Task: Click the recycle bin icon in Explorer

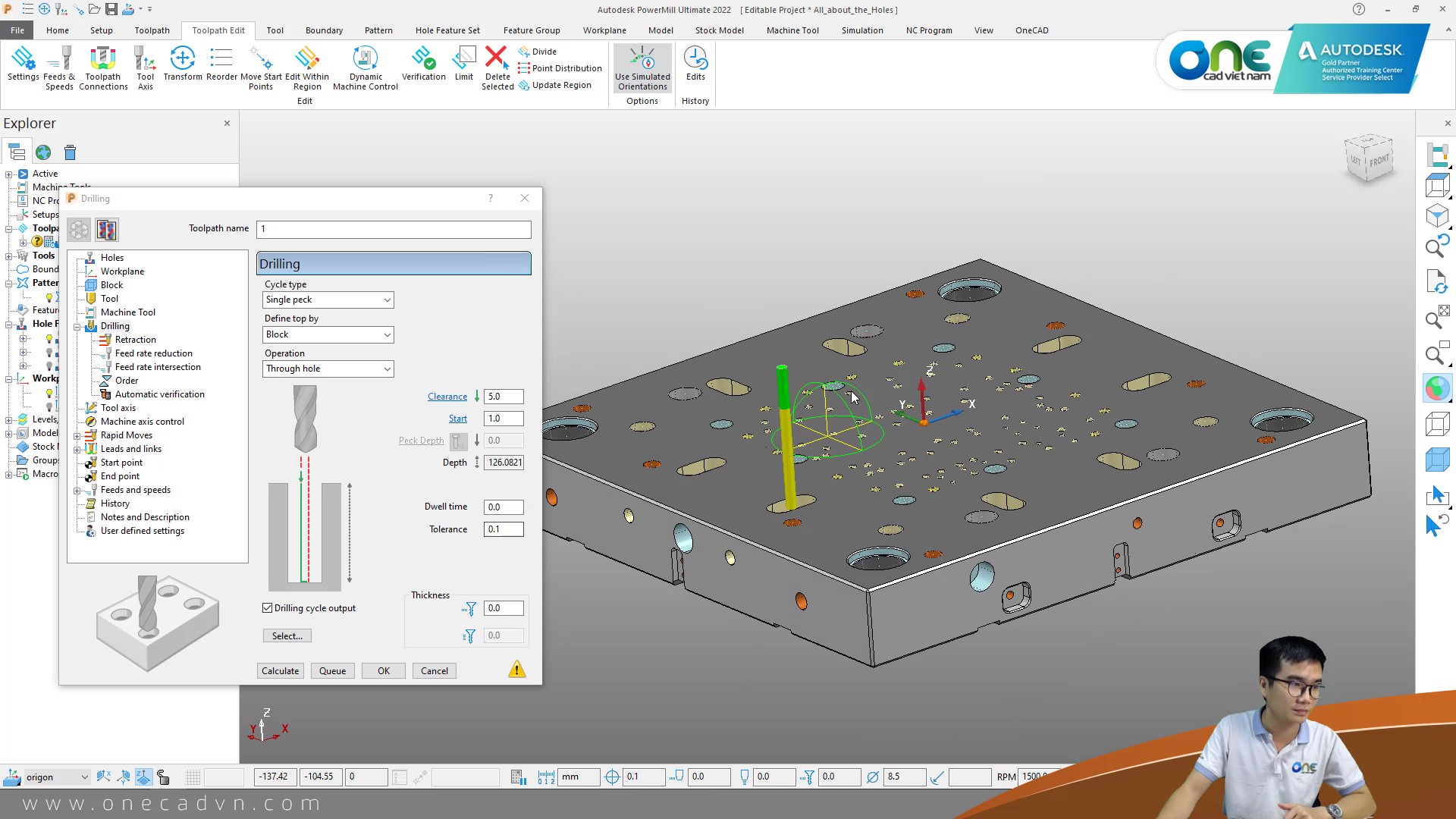Action: [x=70, y=152]
